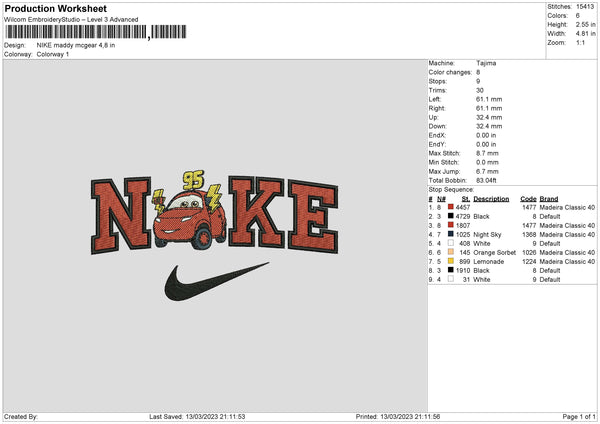Click the EndX value '0.00 in'
The width and height of the screenshot is (600, 424).
click(x=486, y=135)
